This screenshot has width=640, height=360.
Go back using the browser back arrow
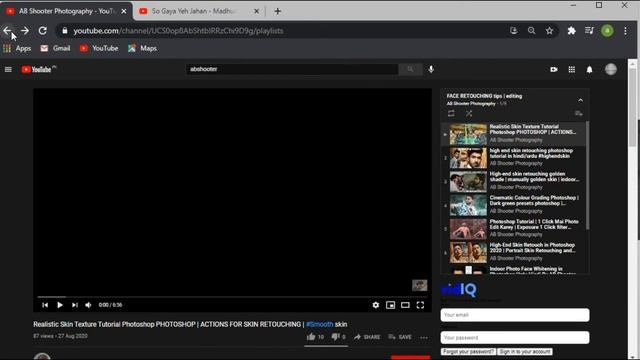7,31
